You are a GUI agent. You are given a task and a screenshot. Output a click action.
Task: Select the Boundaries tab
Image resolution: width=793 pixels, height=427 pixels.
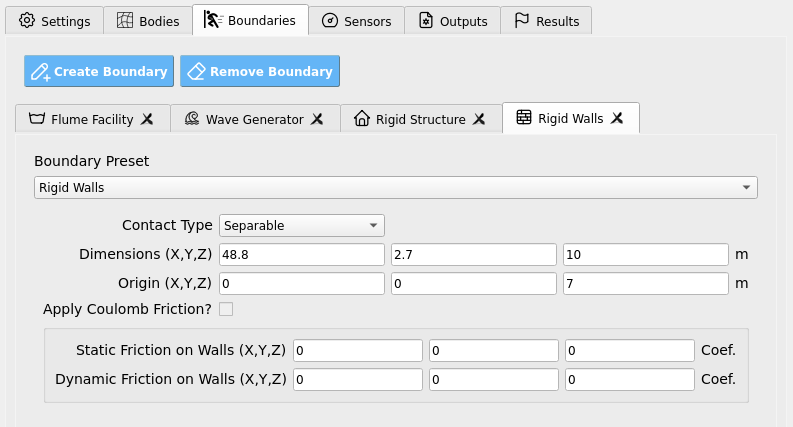pos(250,20)
